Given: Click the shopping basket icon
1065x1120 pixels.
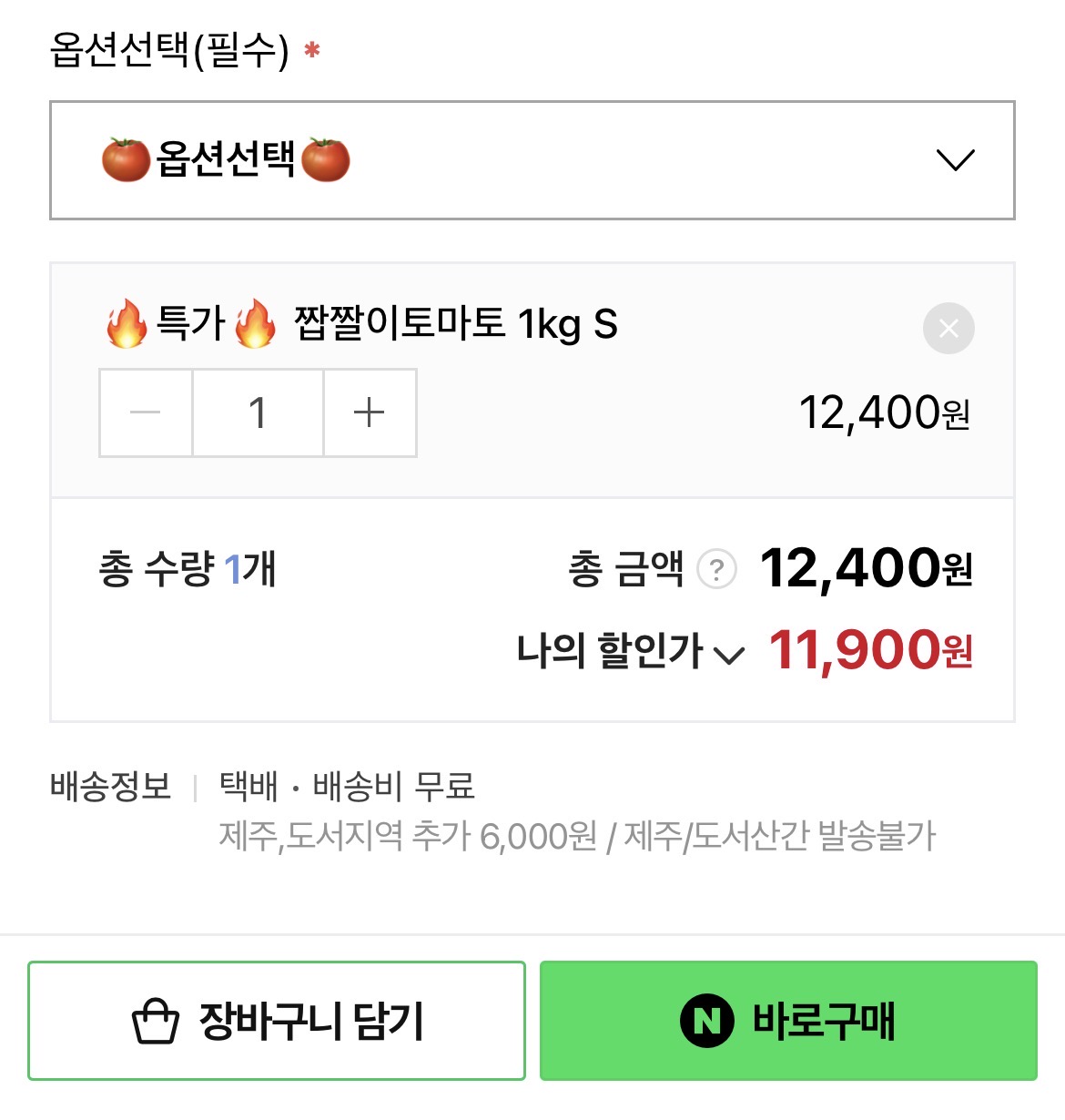Looking at the screenshot, I should click(155, 1021).
